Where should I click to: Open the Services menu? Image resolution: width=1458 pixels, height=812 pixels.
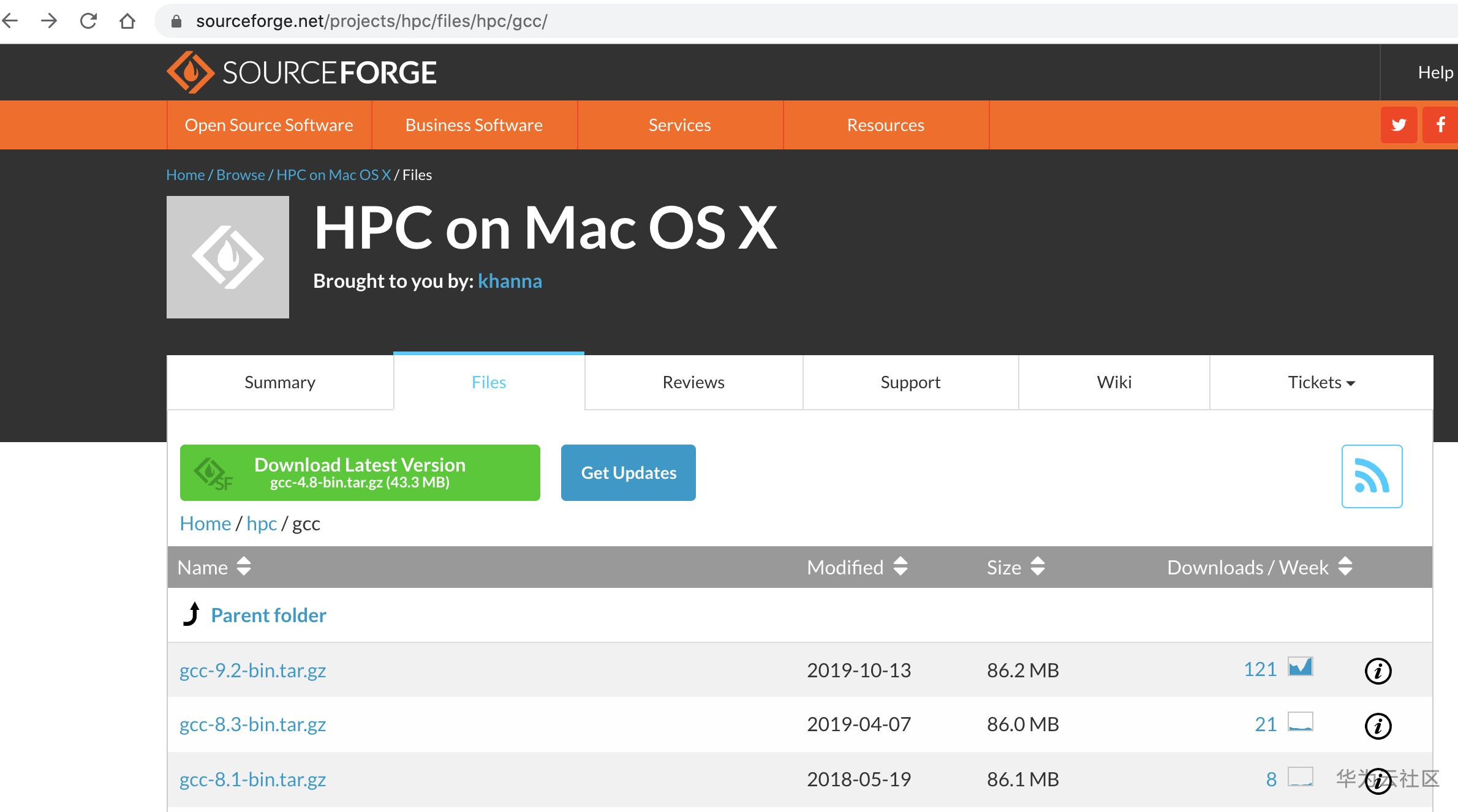pyautogui.click(x=680, y=125)
